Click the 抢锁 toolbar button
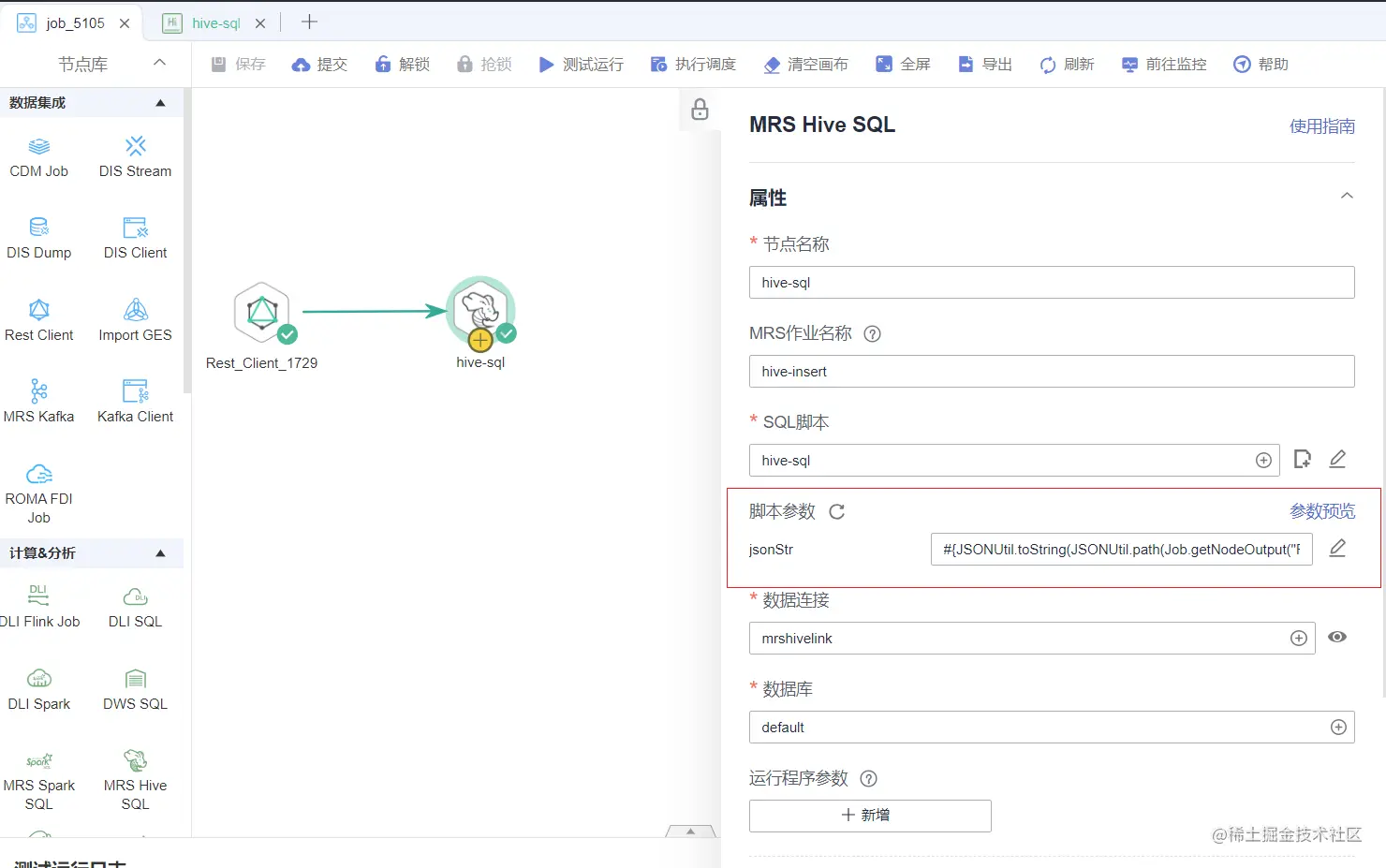Viewport: 1386px width, 868px height. coord(484,64)
